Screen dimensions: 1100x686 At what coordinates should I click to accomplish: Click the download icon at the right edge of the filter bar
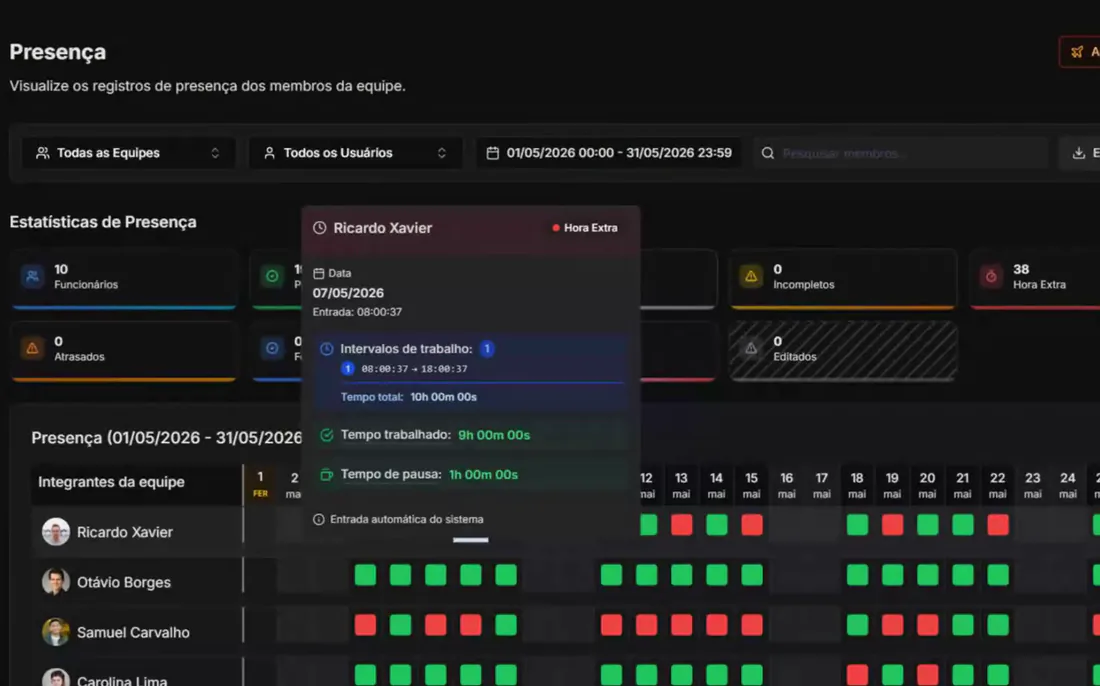coord(1079,153)
